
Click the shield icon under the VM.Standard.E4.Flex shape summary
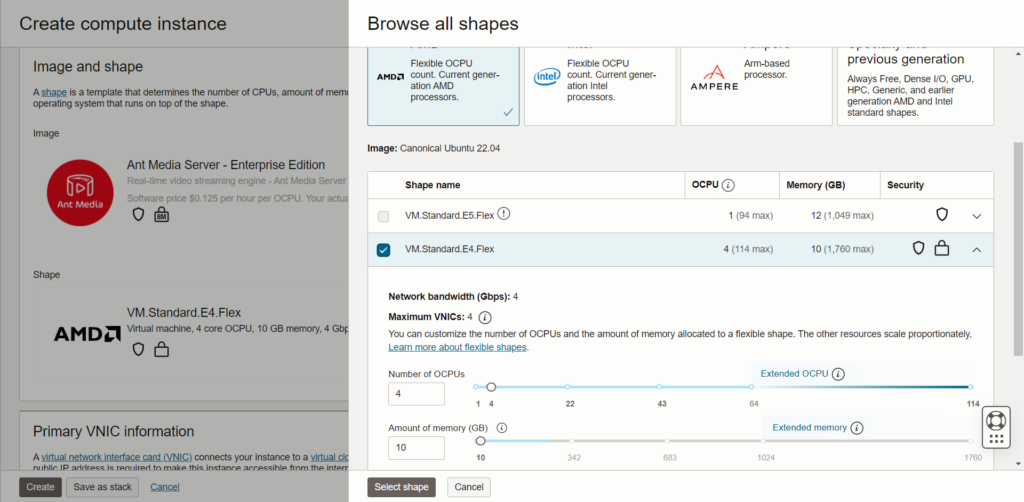click(138, 349)
